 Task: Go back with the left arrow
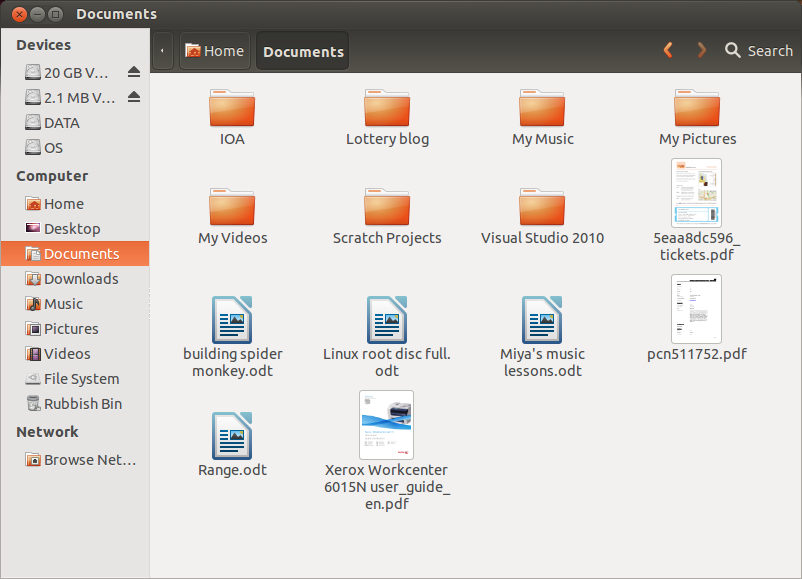coord(668,50)
